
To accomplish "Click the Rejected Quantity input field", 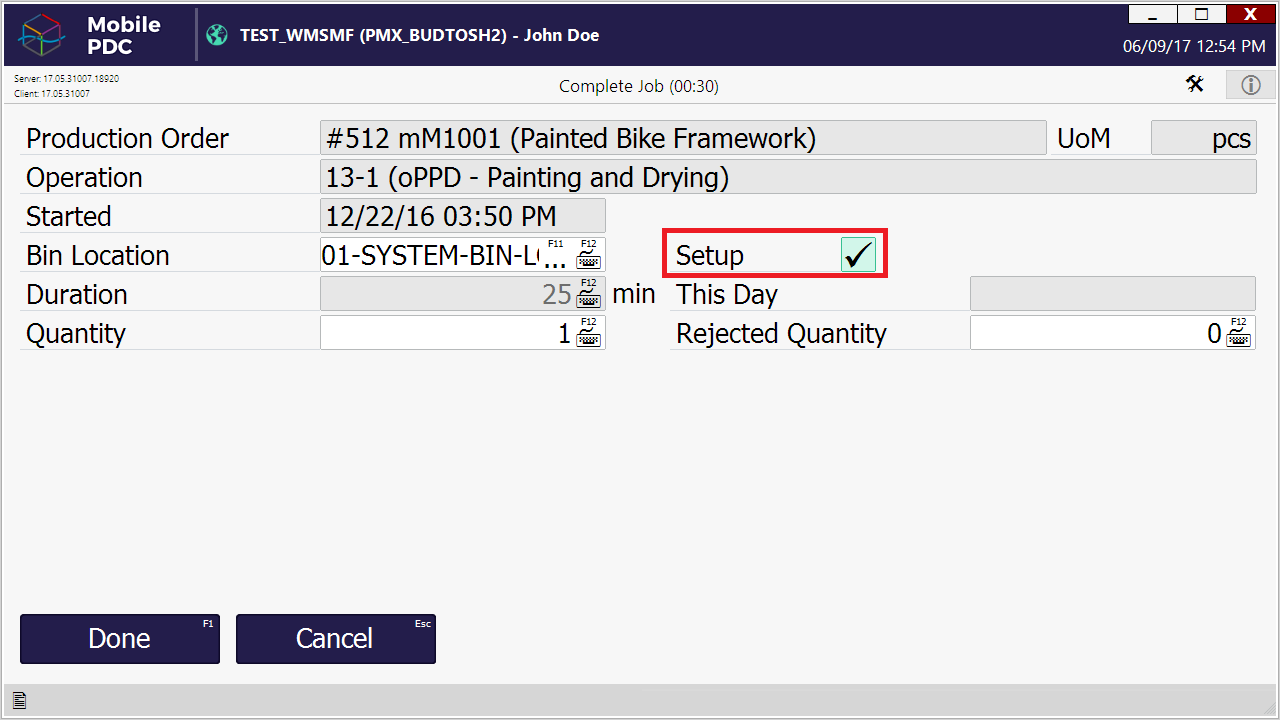I will 1095,333.
